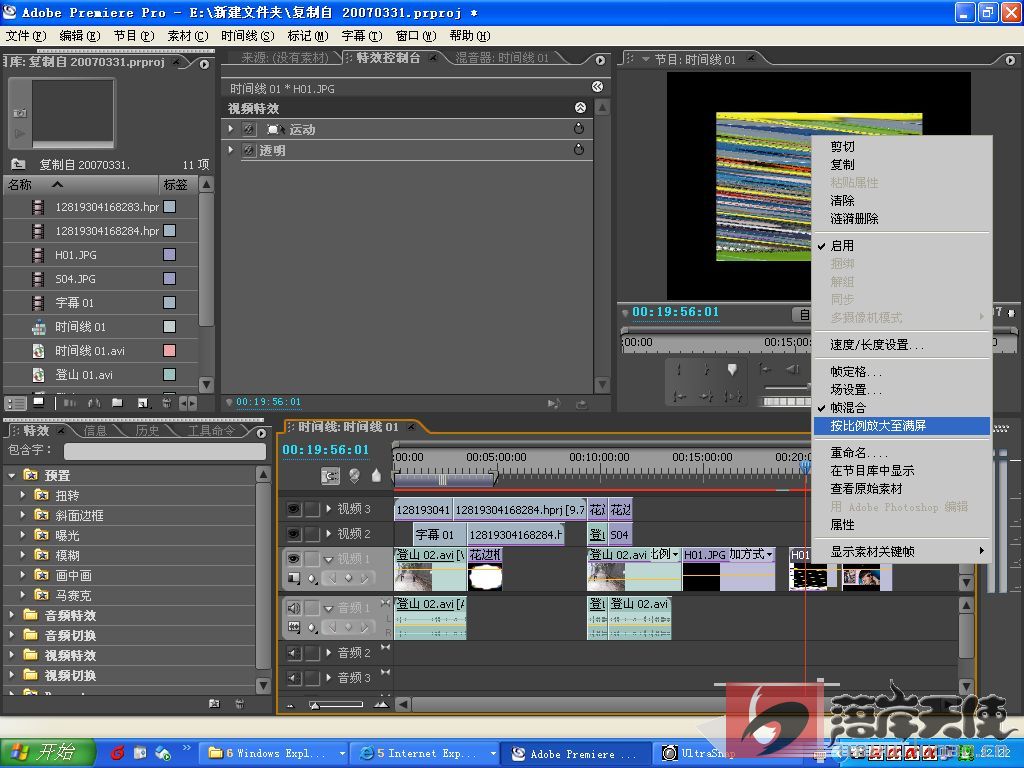Open the 文件 menu
Image resolution: width=1024 pixels, height=768 pixels.
[x=26, y=36]
